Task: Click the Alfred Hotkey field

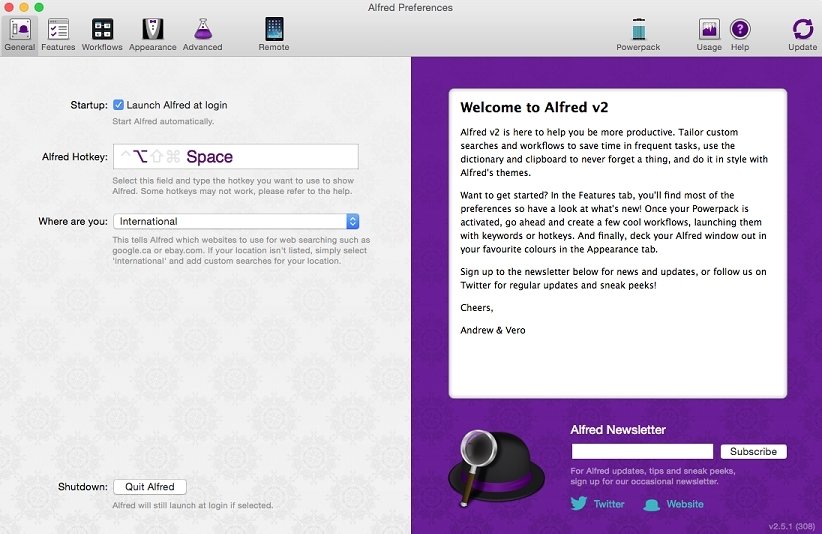Action: 236,156
